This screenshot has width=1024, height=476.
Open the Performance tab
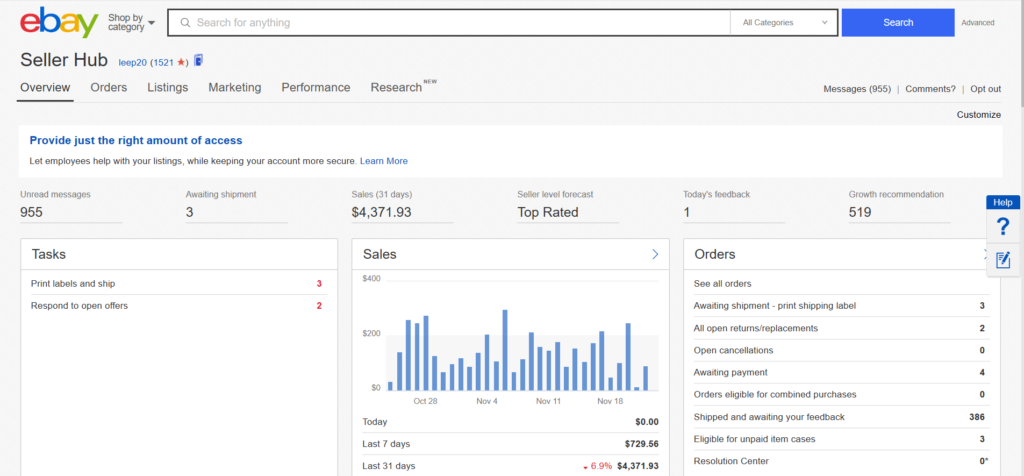[315, 87]
